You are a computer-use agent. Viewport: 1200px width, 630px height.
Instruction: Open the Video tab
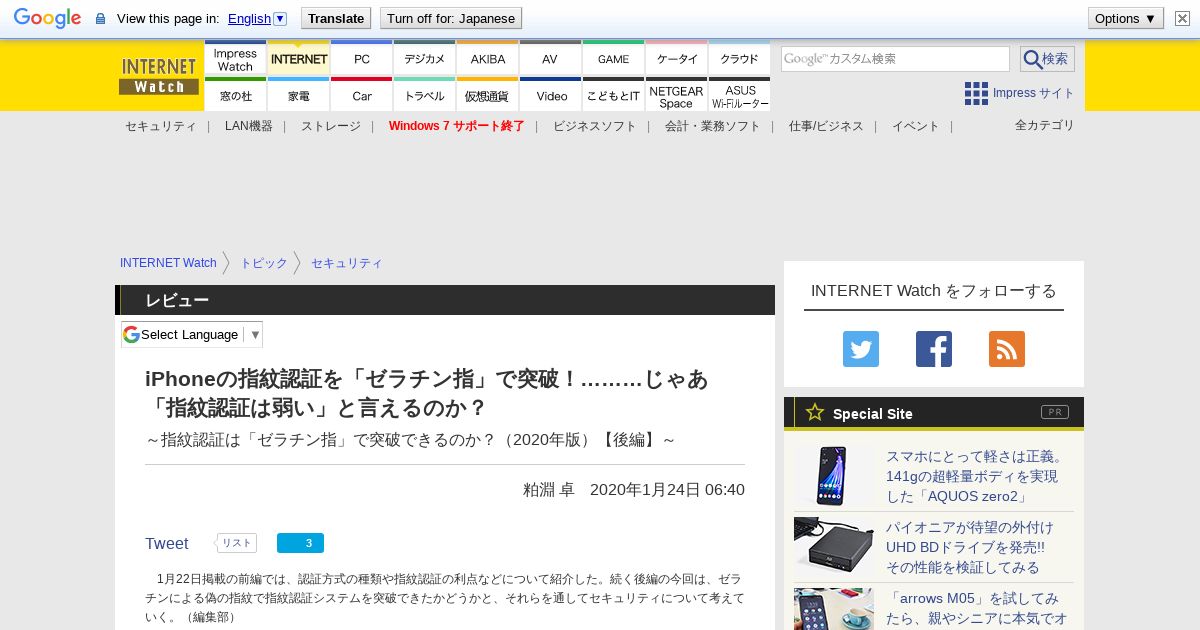click(x=550, y=95)
